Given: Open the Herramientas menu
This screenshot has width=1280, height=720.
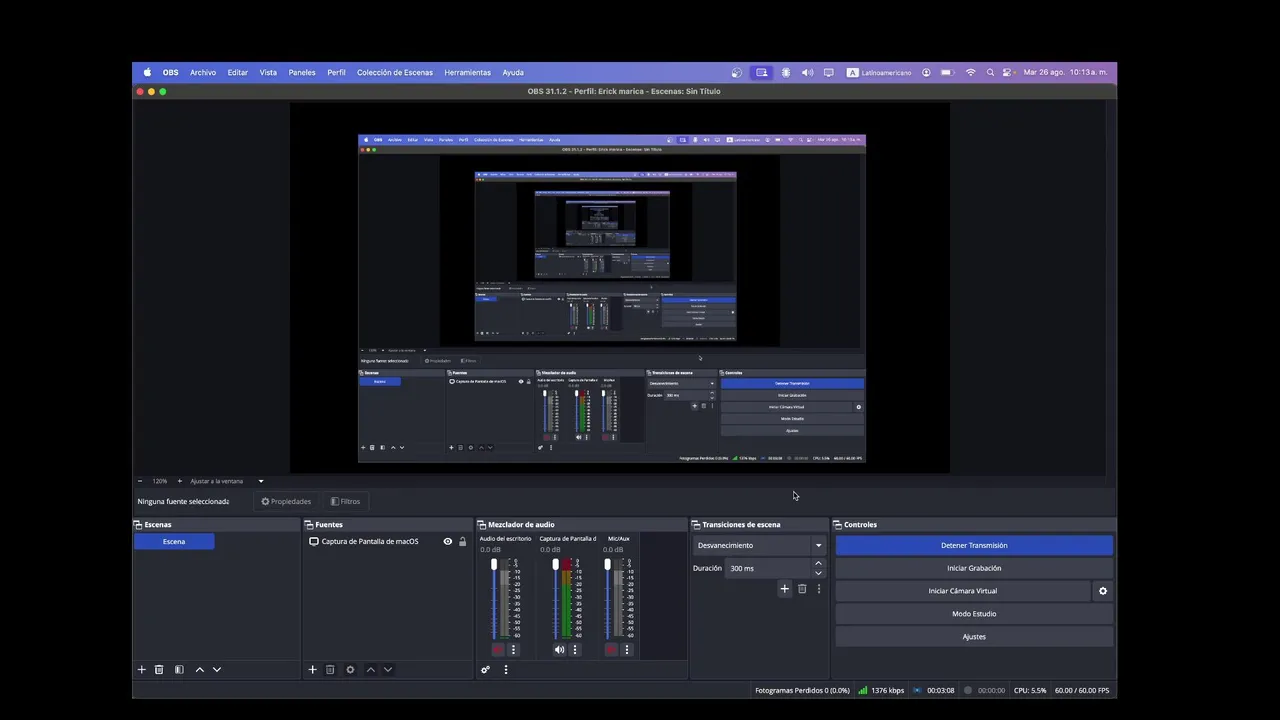Looking at the screenshot, I should 468,72.
